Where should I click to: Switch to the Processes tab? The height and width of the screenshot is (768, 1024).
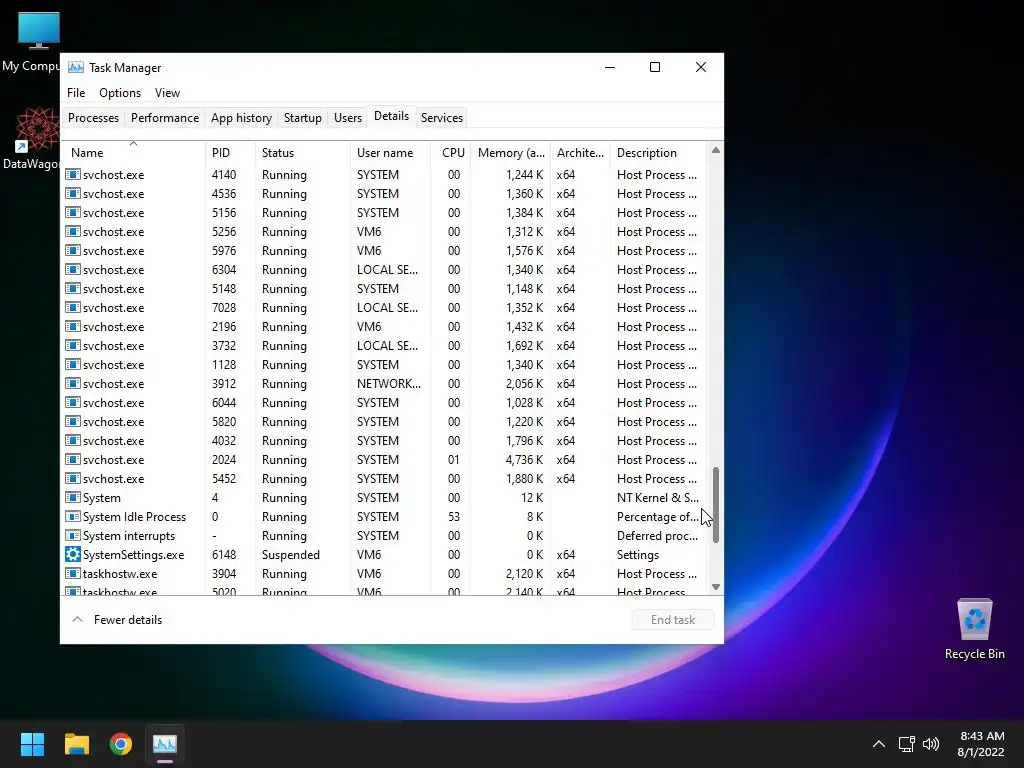click(93, 118)
